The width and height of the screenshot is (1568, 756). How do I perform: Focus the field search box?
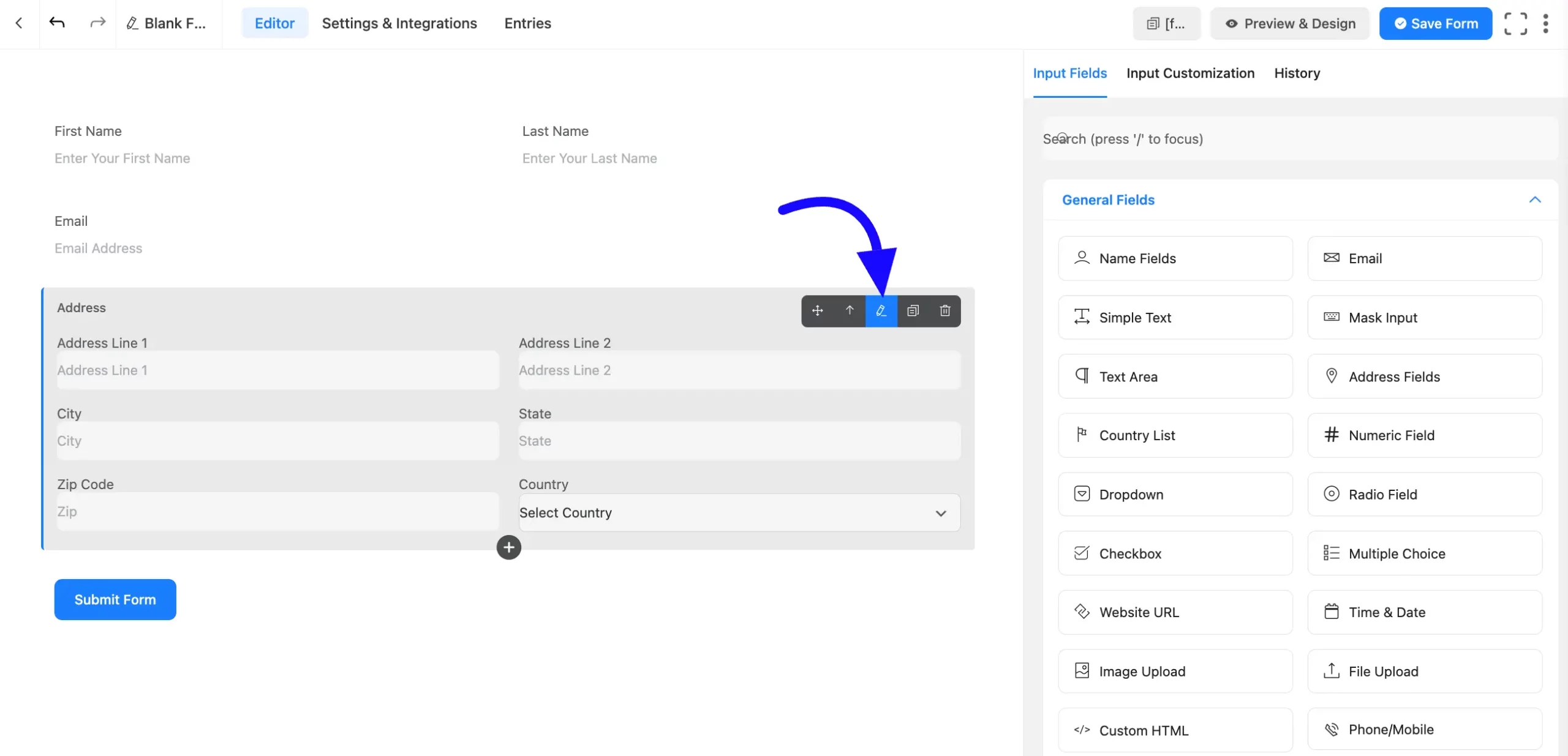click(1300, 139)
